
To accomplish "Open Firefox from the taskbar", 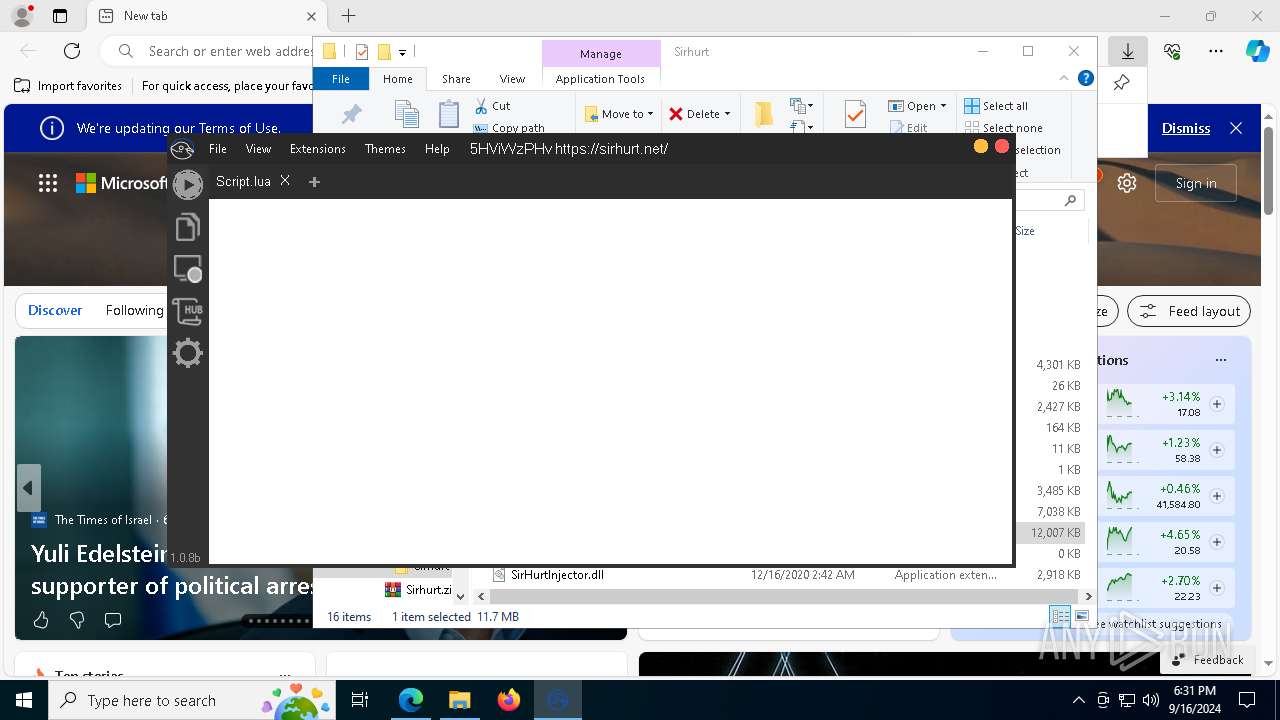I will [509, 700].
